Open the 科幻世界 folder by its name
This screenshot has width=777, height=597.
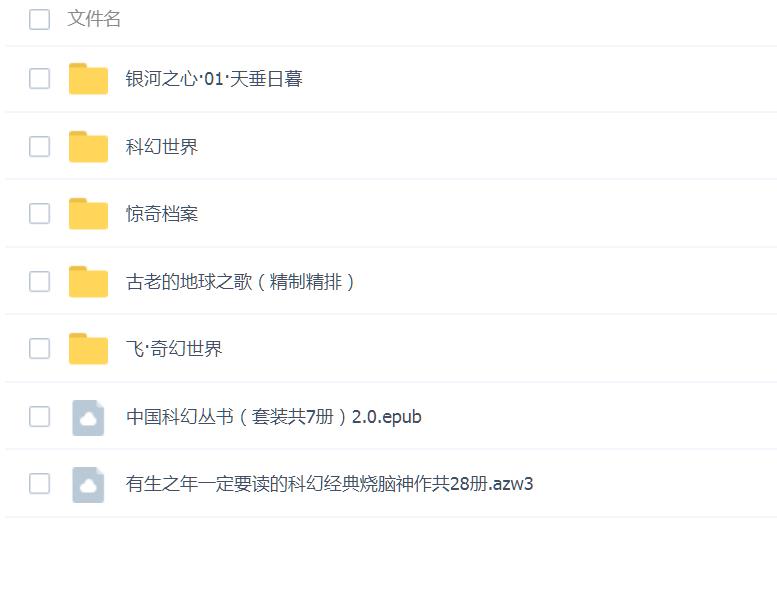click(x=162, y=147)
